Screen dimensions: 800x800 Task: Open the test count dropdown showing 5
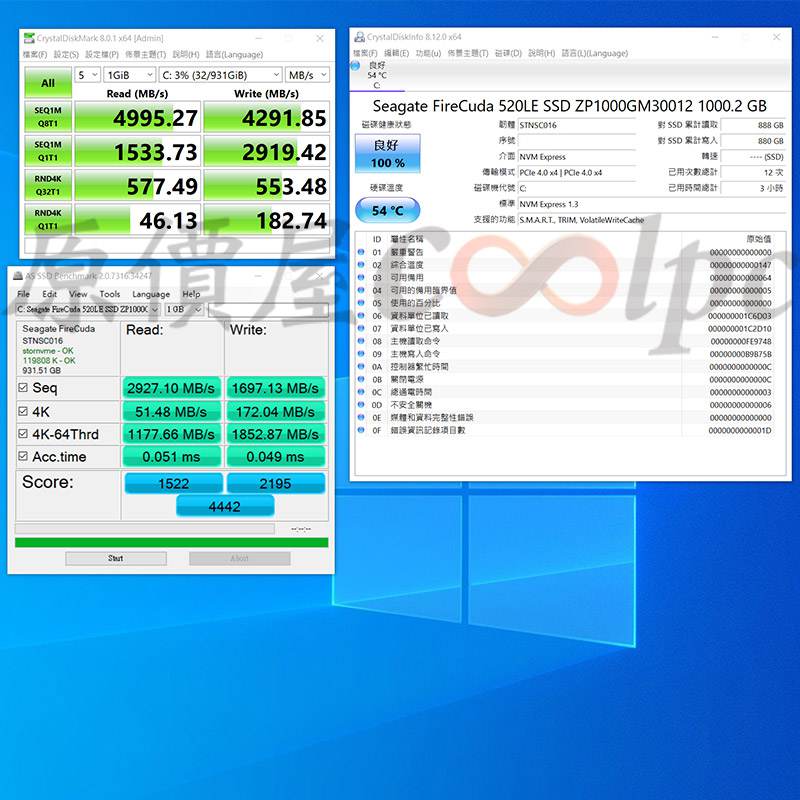click(87, 75)
